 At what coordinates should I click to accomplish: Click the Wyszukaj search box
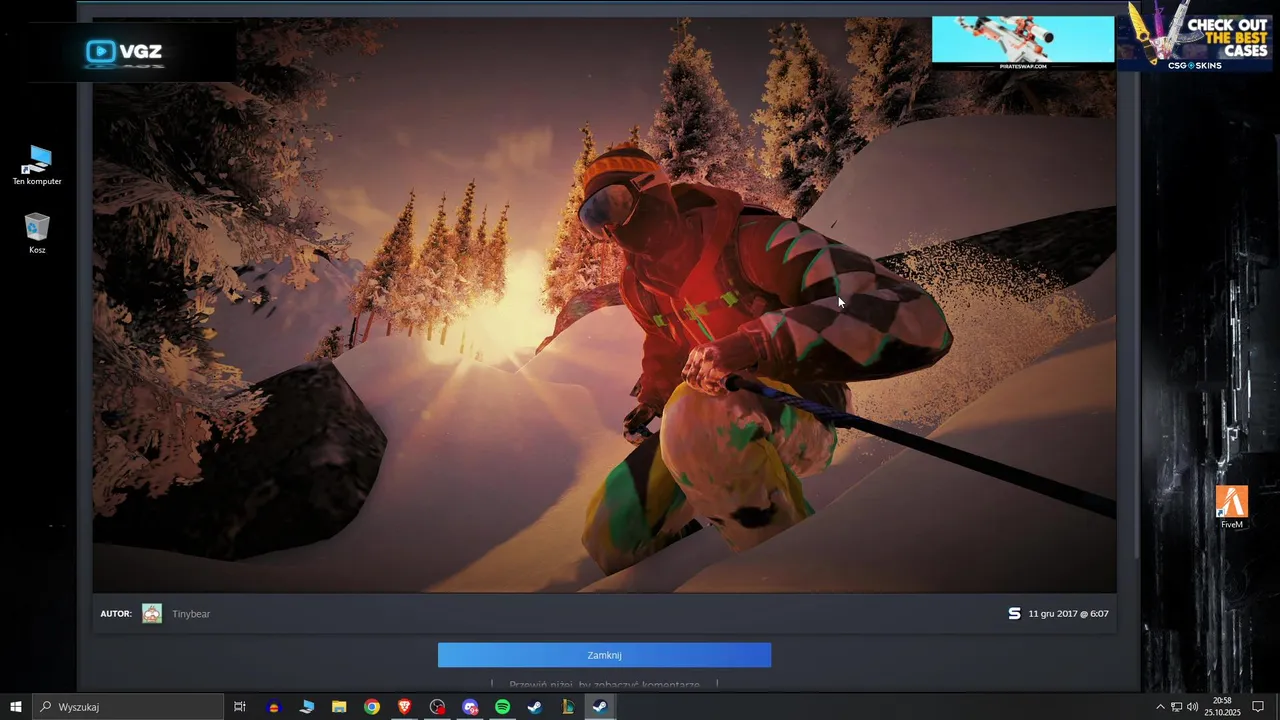coord(128,707)
